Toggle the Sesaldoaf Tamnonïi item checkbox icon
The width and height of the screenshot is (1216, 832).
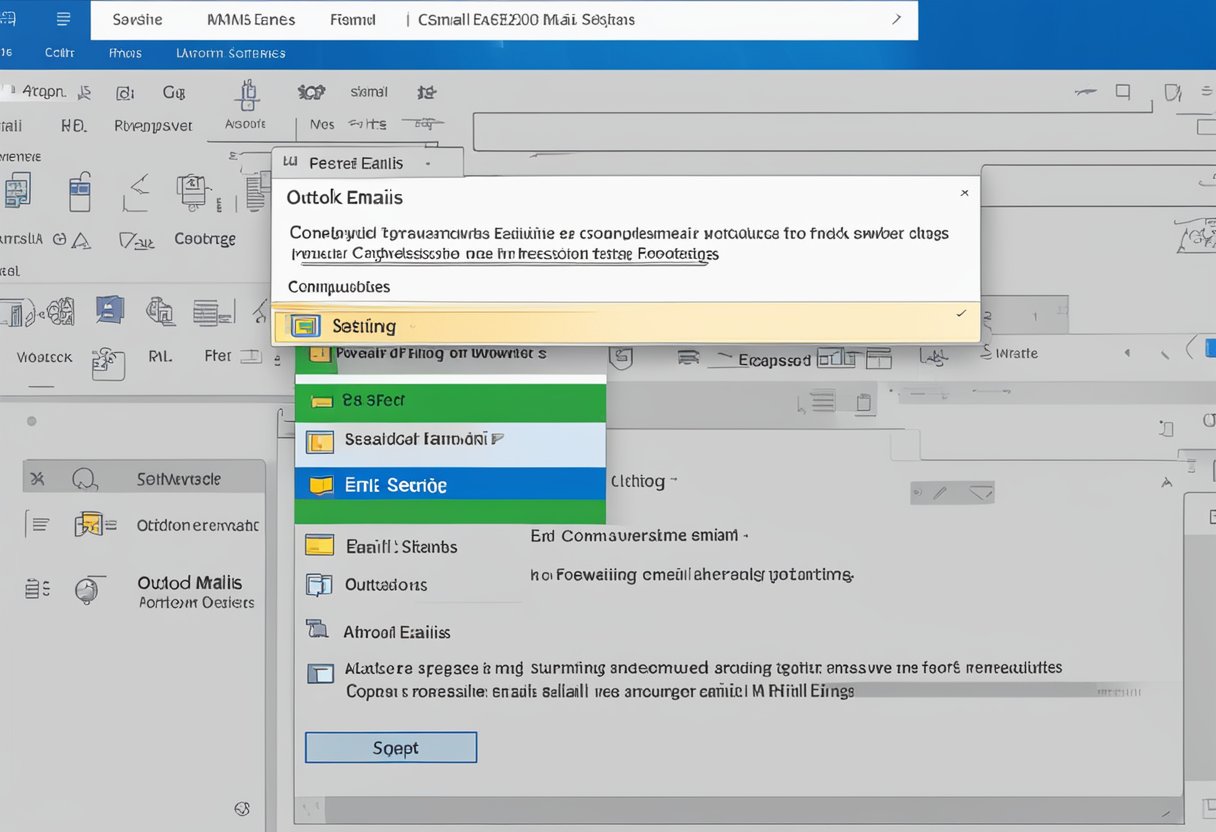click(319, 441)
